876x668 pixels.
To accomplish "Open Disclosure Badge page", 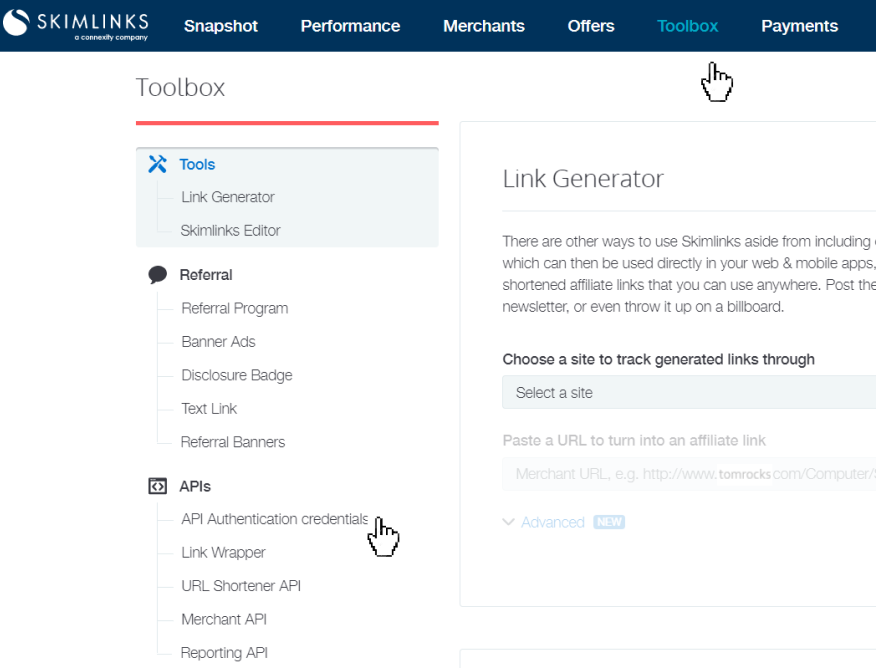I will tap(237, 375).
